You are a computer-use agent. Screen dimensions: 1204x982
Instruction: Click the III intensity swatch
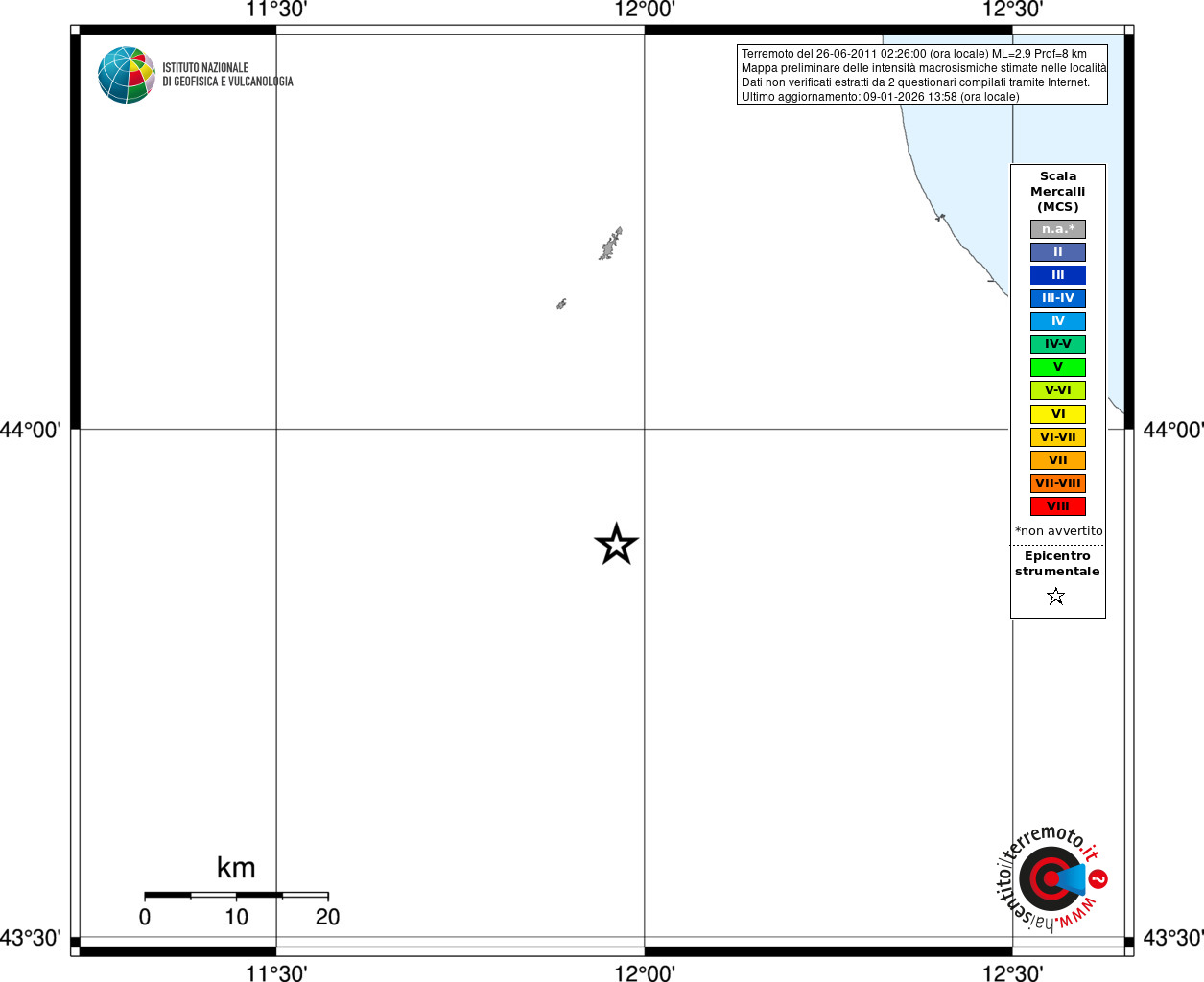pyautogui.click(x=1058, y=275)
